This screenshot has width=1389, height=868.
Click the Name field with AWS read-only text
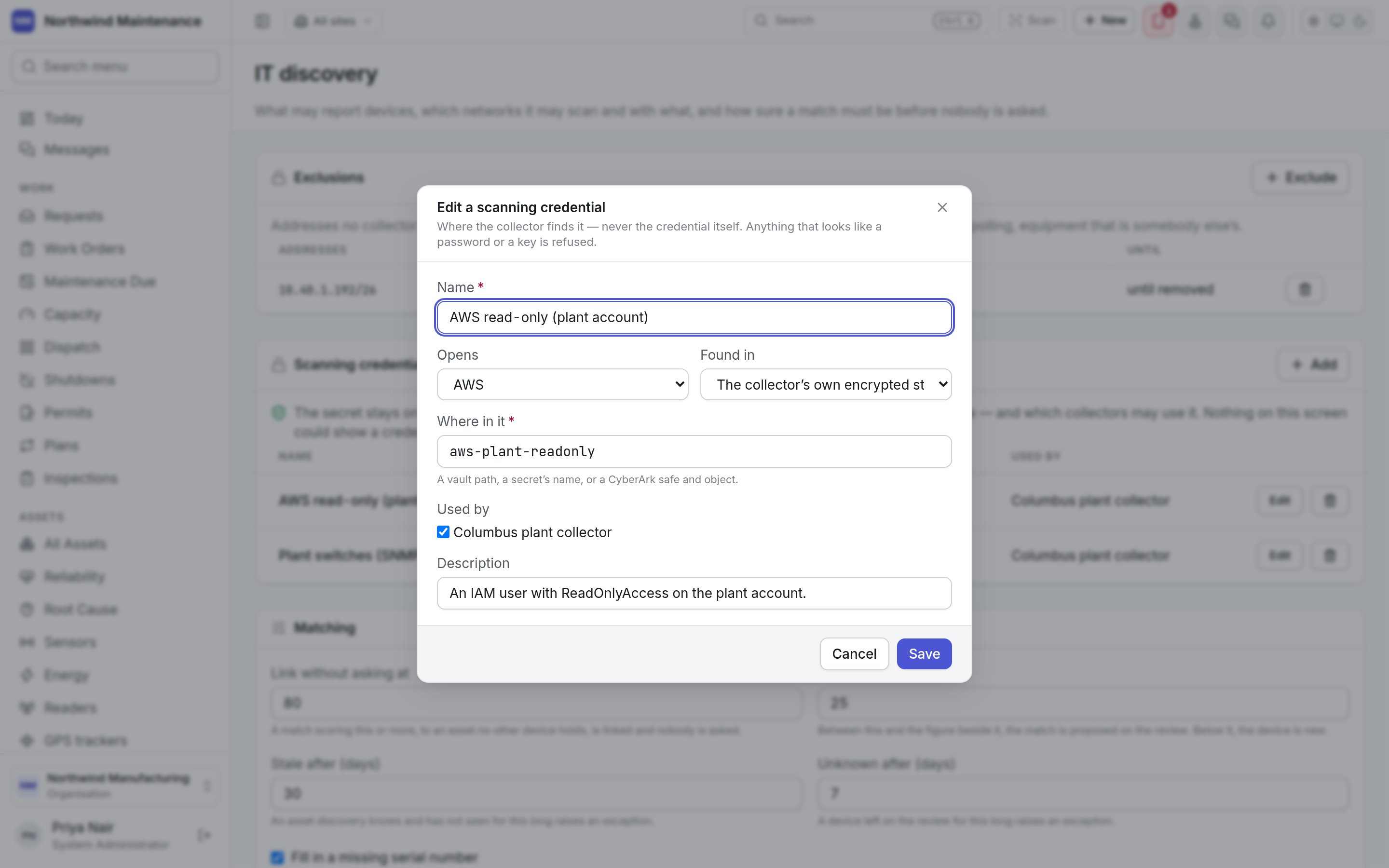694,317
